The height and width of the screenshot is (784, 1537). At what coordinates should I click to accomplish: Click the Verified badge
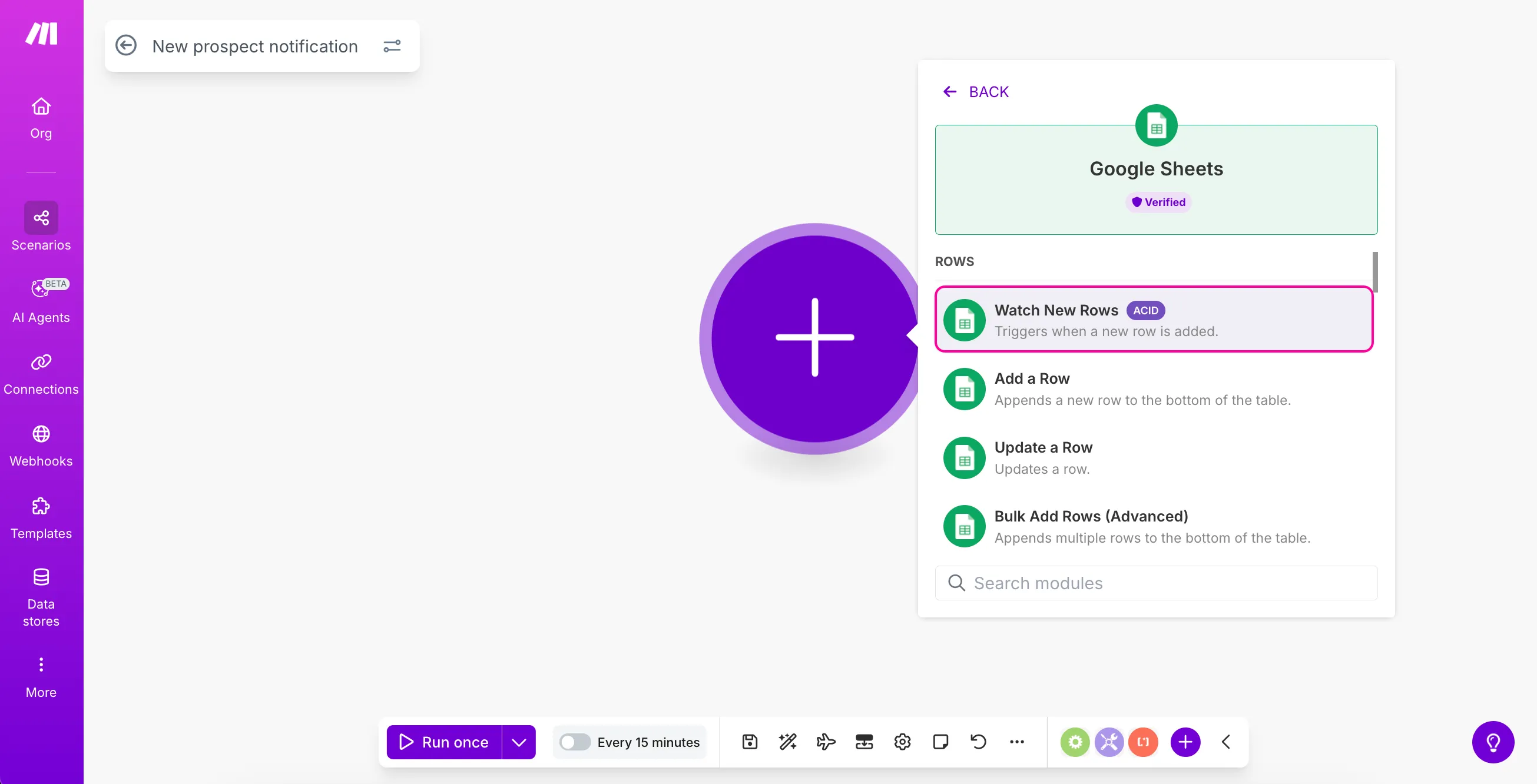pos(1158,202)
